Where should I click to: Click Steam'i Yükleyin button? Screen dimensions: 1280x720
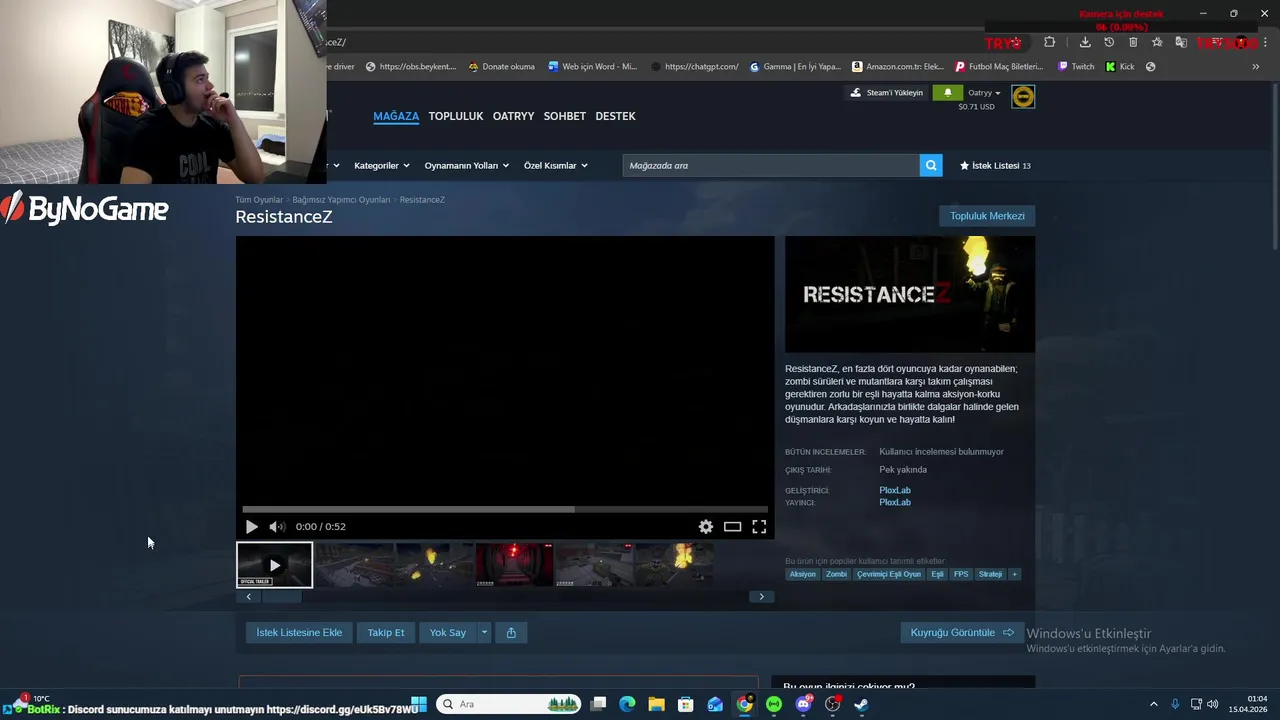[887, 93]
